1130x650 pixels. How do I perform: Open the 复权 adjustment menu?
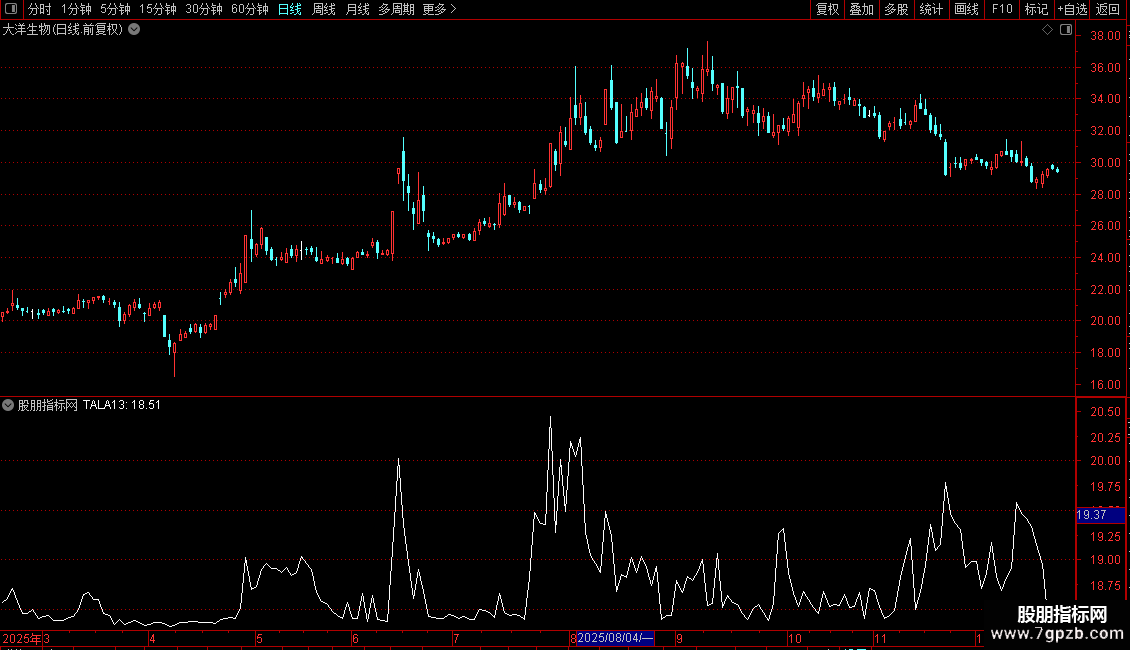pos(827,9)
